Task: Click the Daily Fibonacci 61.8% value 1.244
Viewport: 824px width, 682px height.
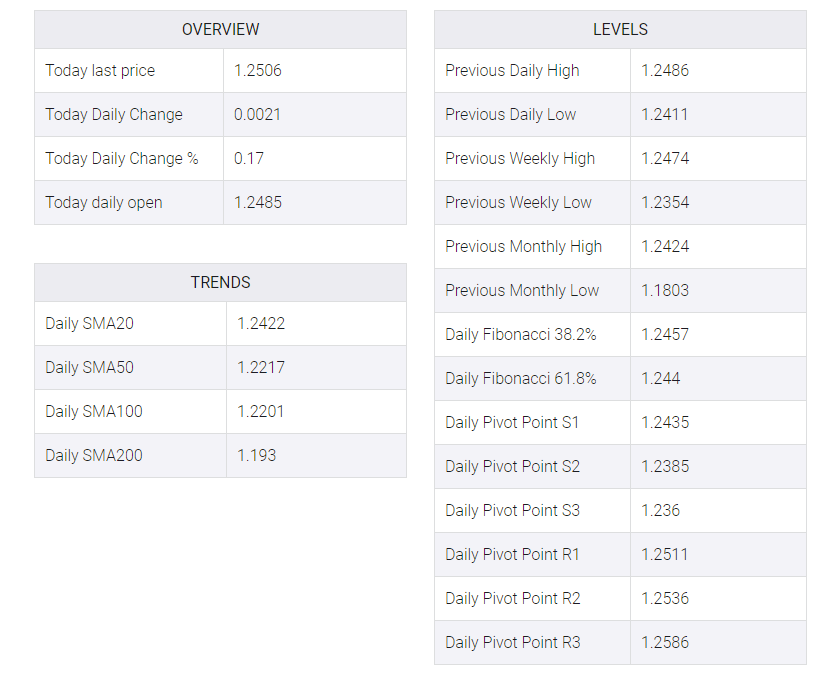Action: 661,378
